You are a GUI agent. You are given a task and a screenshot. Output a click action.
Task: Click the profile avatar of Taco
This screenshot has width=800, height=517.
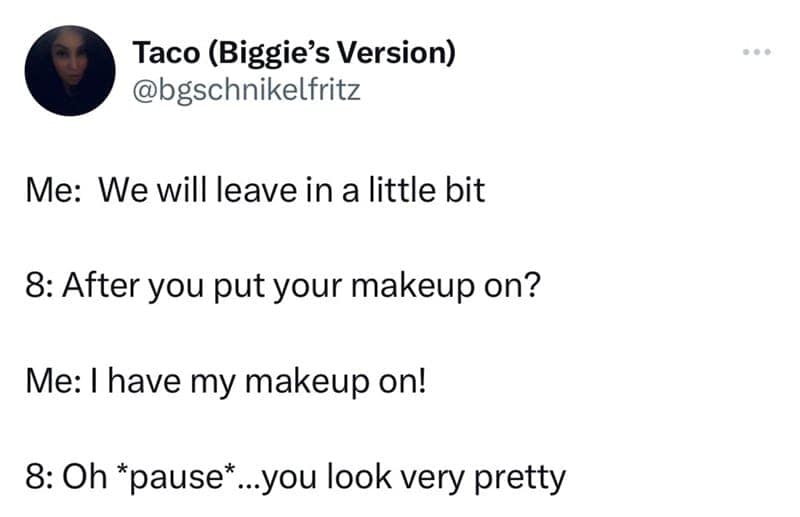pos(70,71)
